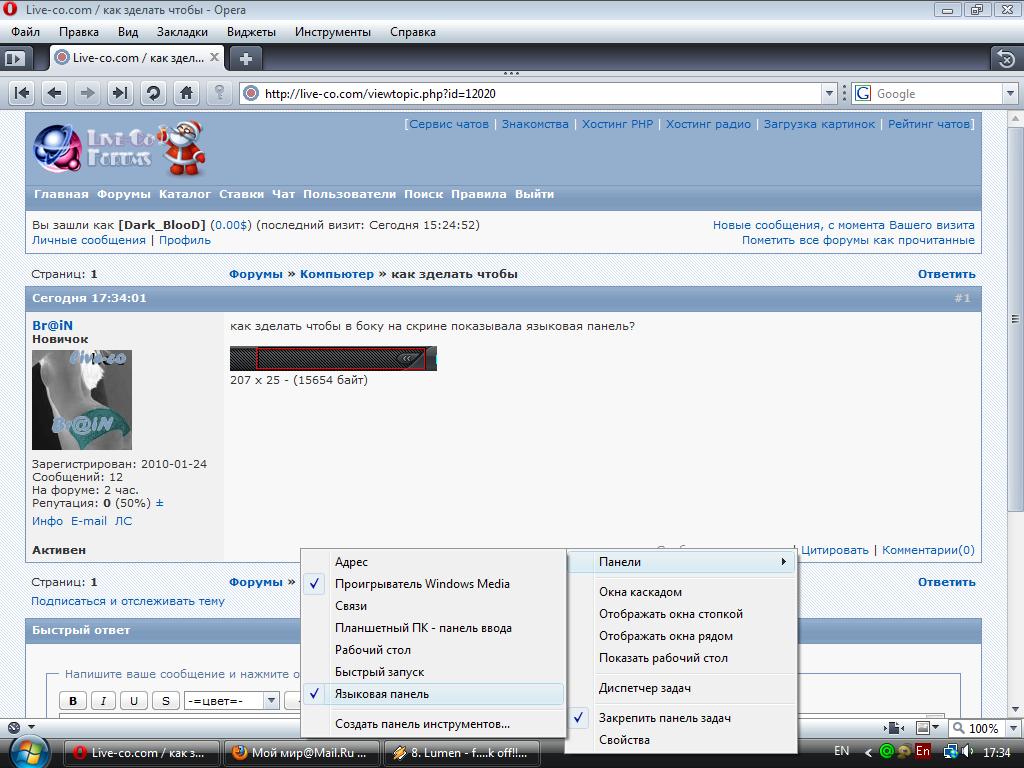Go to the Home page icon

[x=186, y=93]
